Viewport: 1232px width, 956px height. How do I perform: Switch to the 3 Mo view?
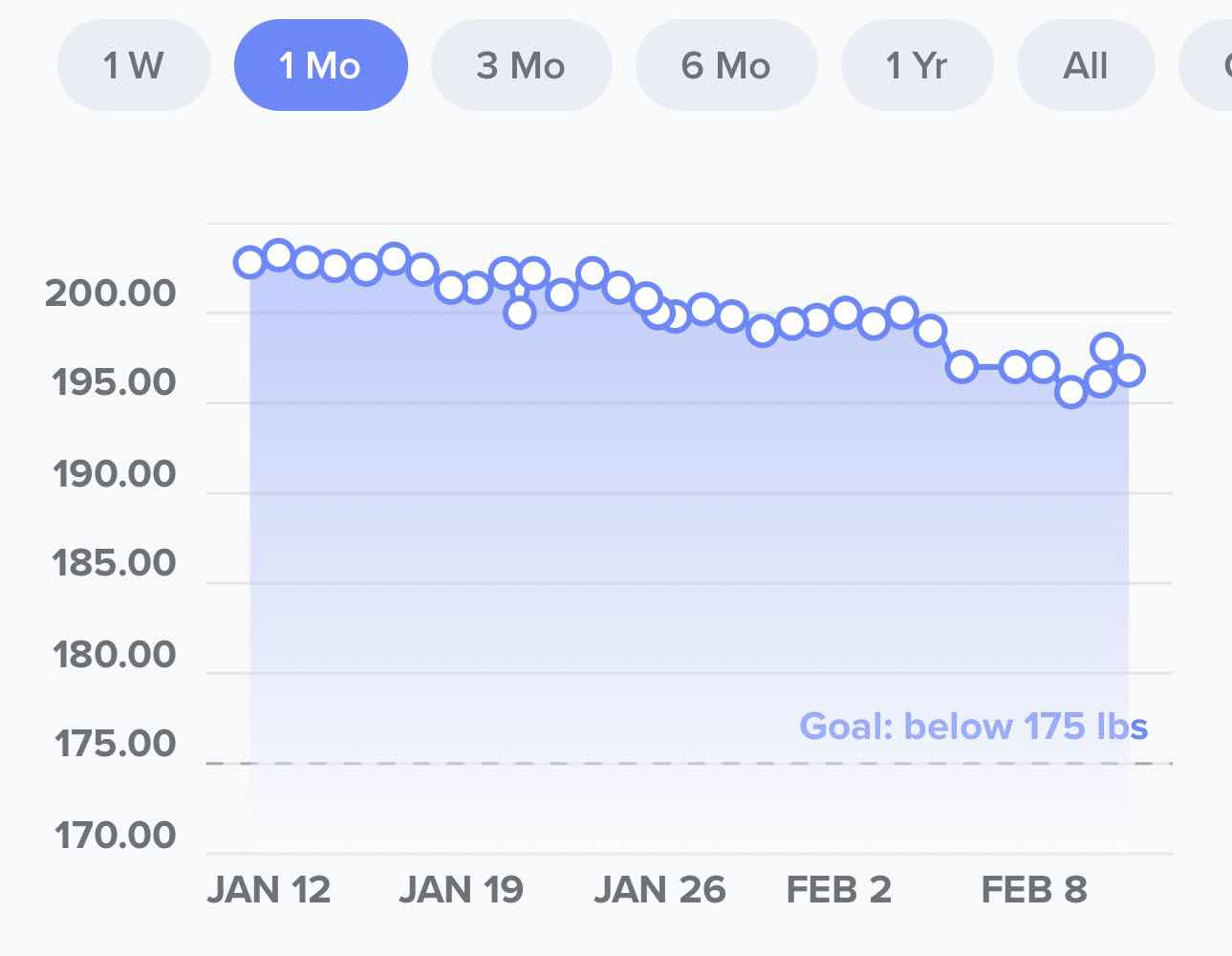(521, 66)
